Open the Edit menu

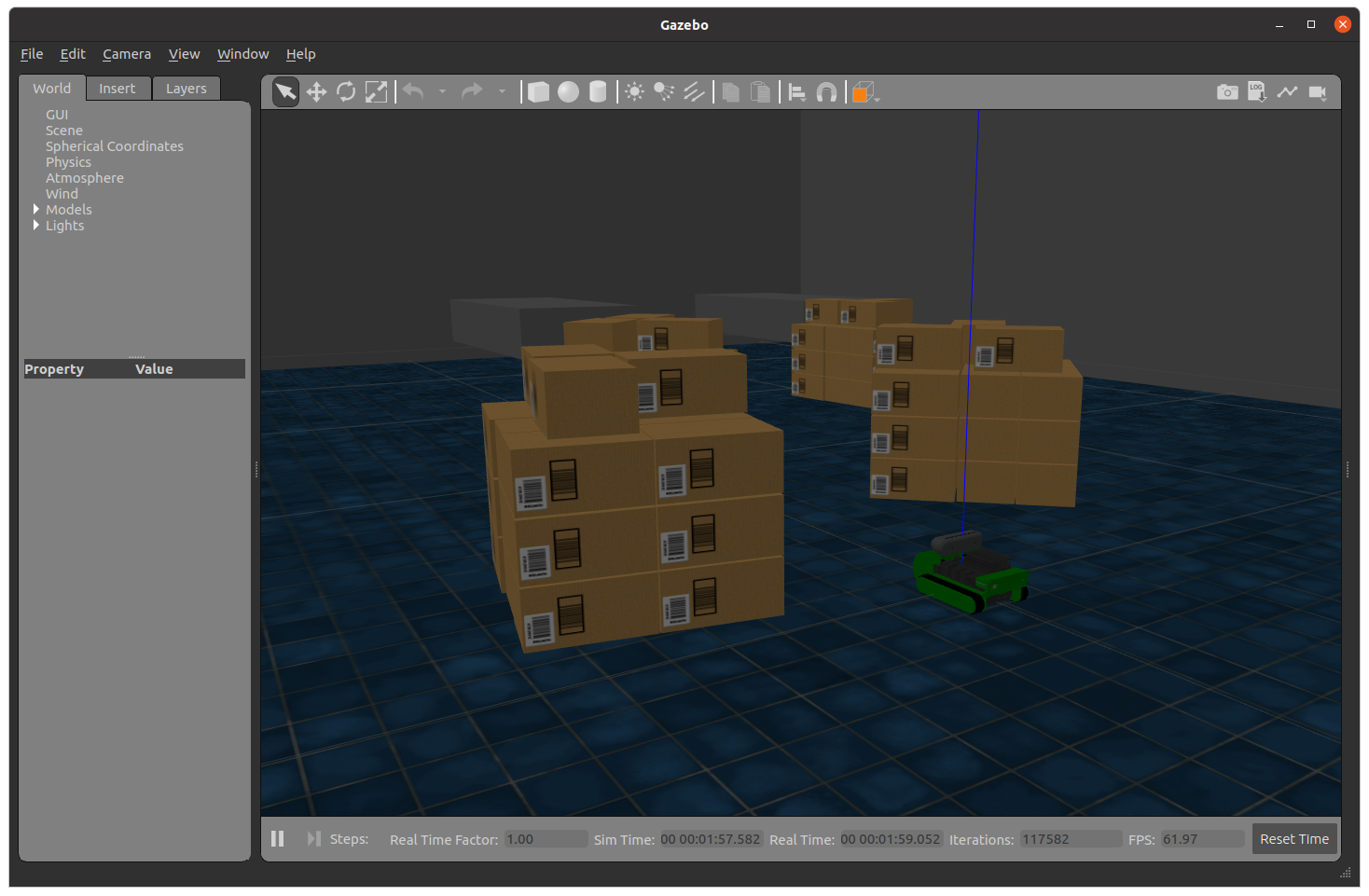point(73,54)
